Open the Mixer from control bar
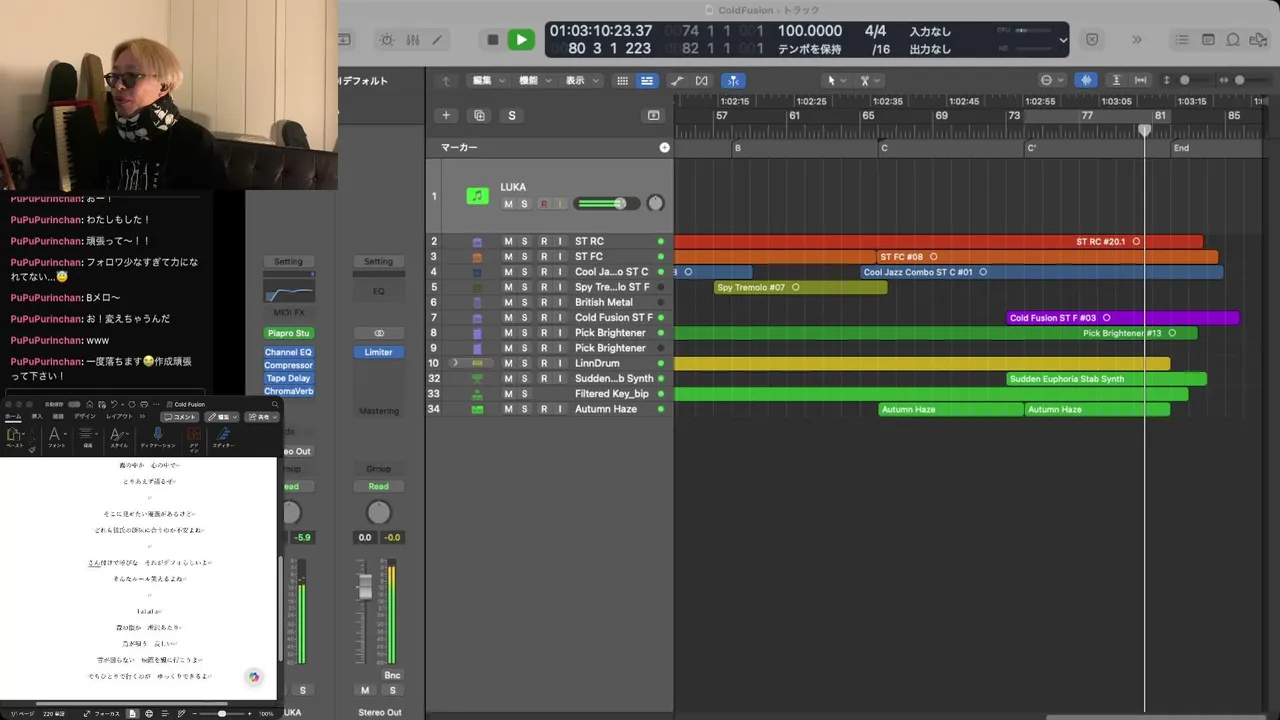Viewport: 1280px width, 720px height. click(x=413, y=40)
